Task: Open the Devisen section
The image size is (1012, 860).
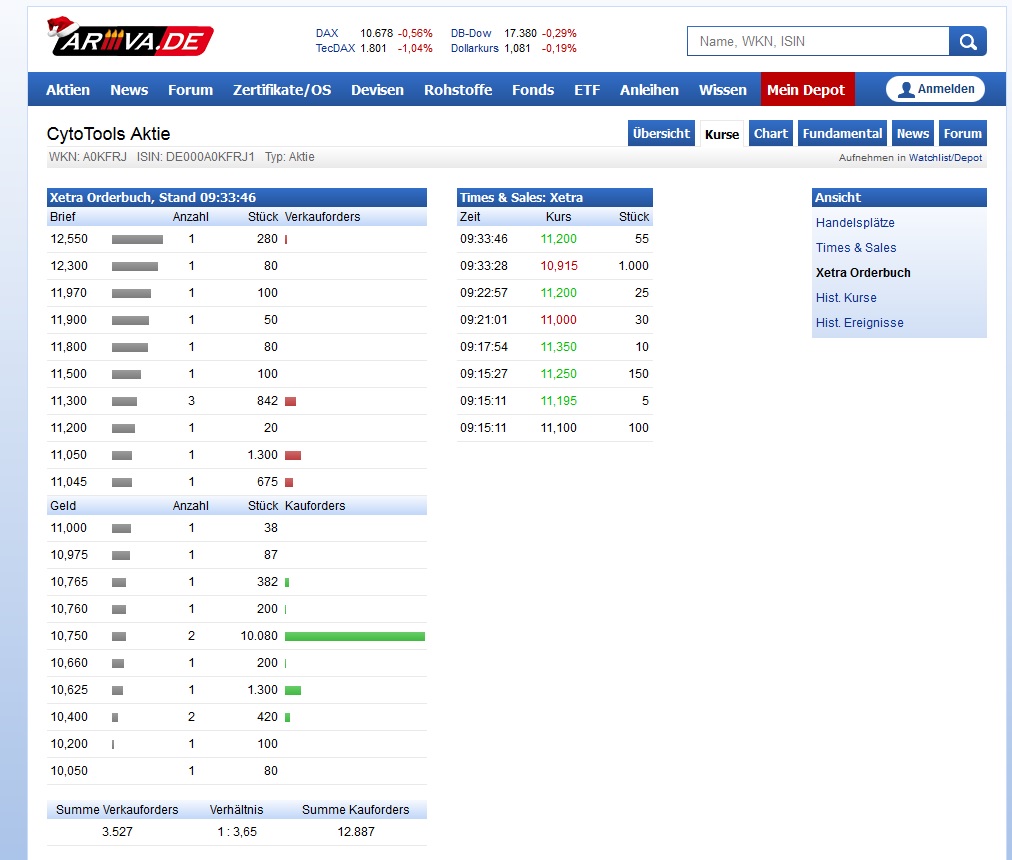Action: click(x=378, y=90)
